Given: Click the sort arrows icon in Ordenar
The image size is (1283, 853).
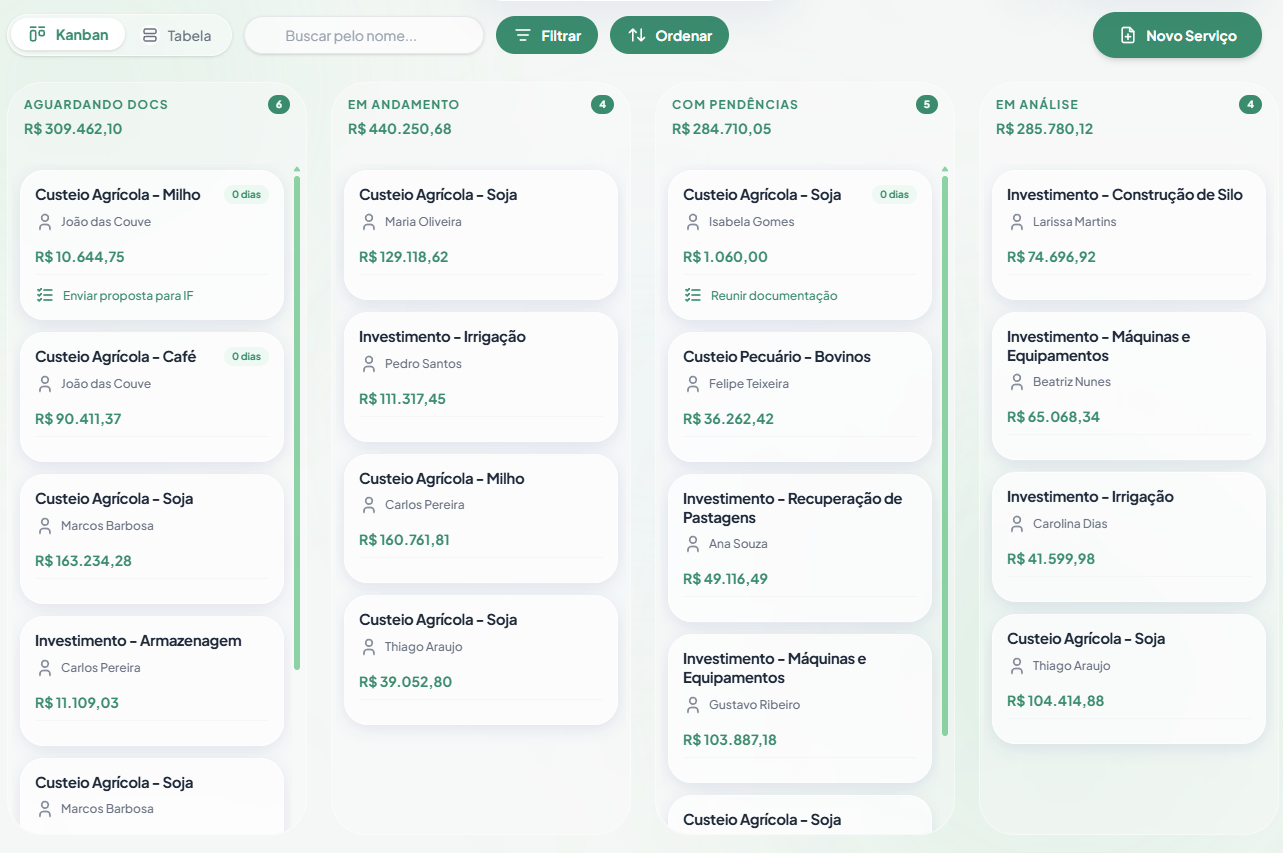Looking at the screenshot, I should coord(637,36).
